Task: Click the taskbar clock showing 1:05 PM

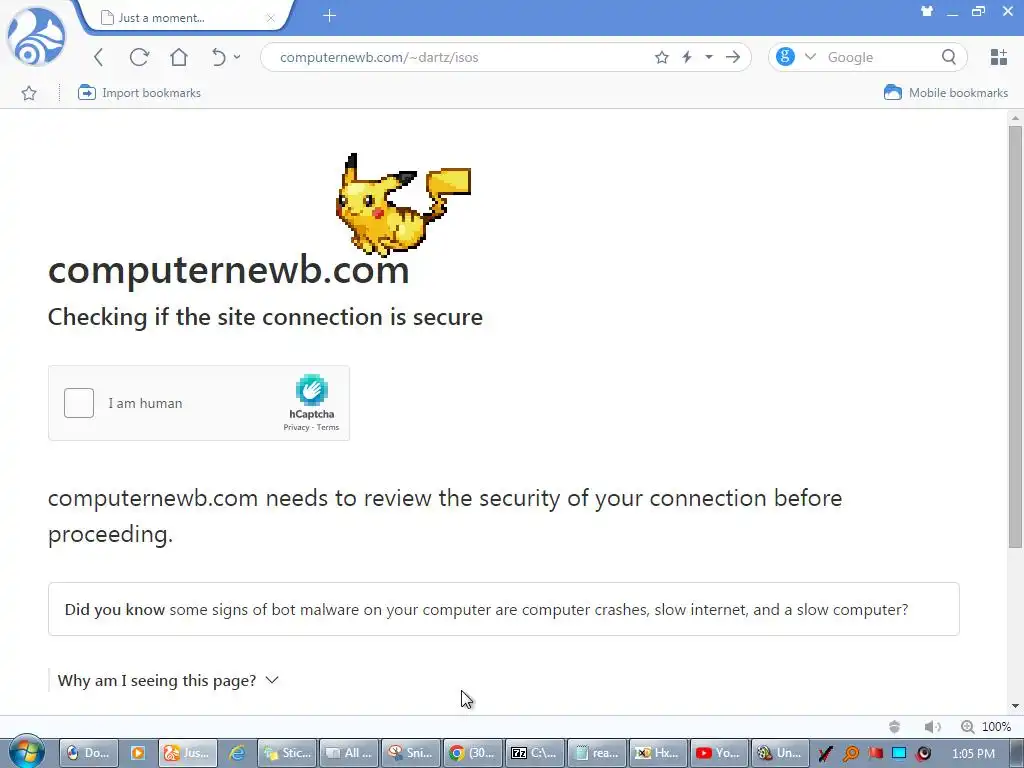Action: (x=974, y=754)
